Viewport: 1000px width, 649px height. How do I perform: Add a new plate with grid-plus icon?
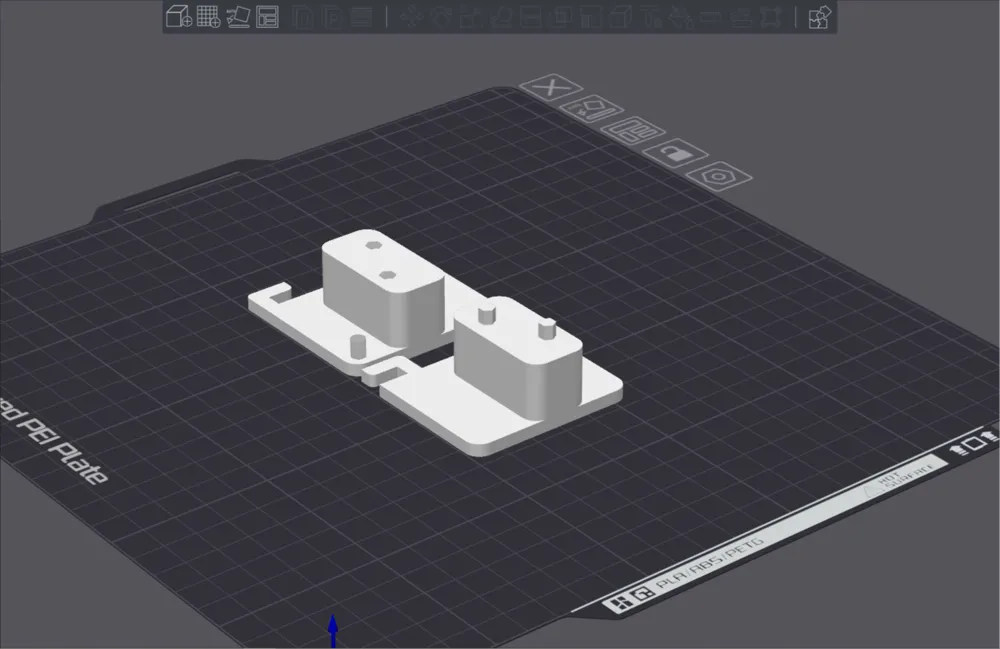pyautogui.click(x=208, y=17)
